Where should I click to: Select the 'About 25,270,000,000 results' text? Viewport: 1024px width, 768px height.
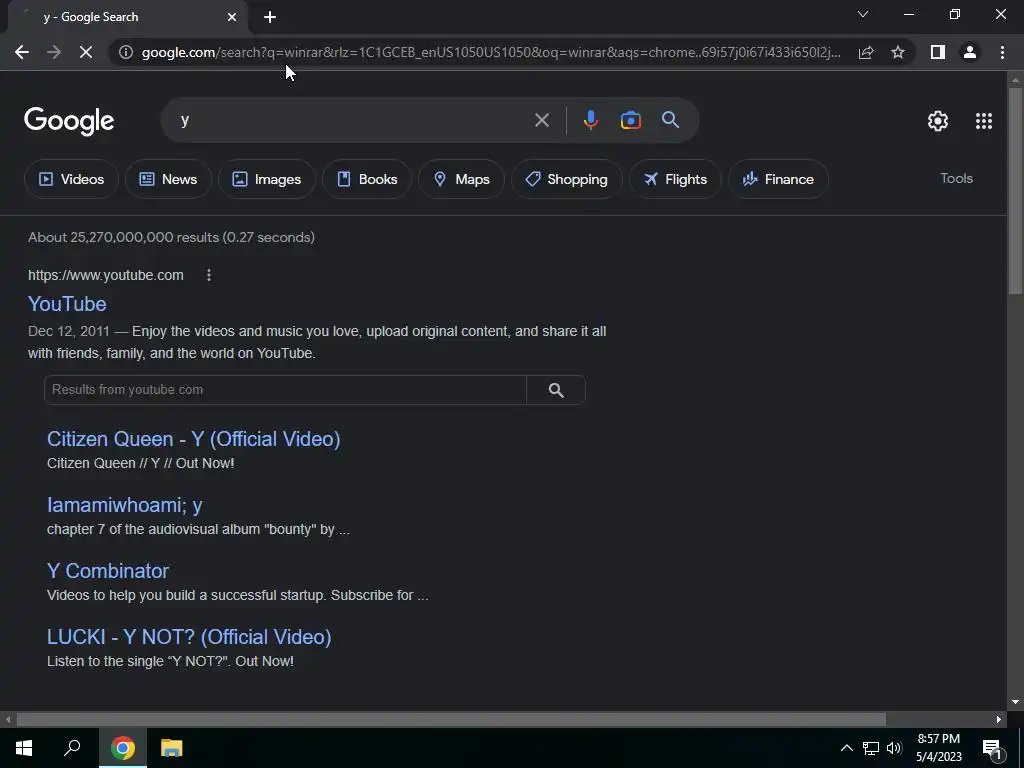(171, 237)
